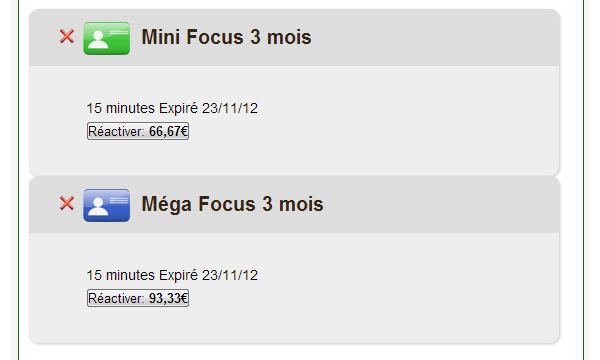Click the blue Méga Focus card icon
This screenshot has height=360, width=600.
[107, 205]
